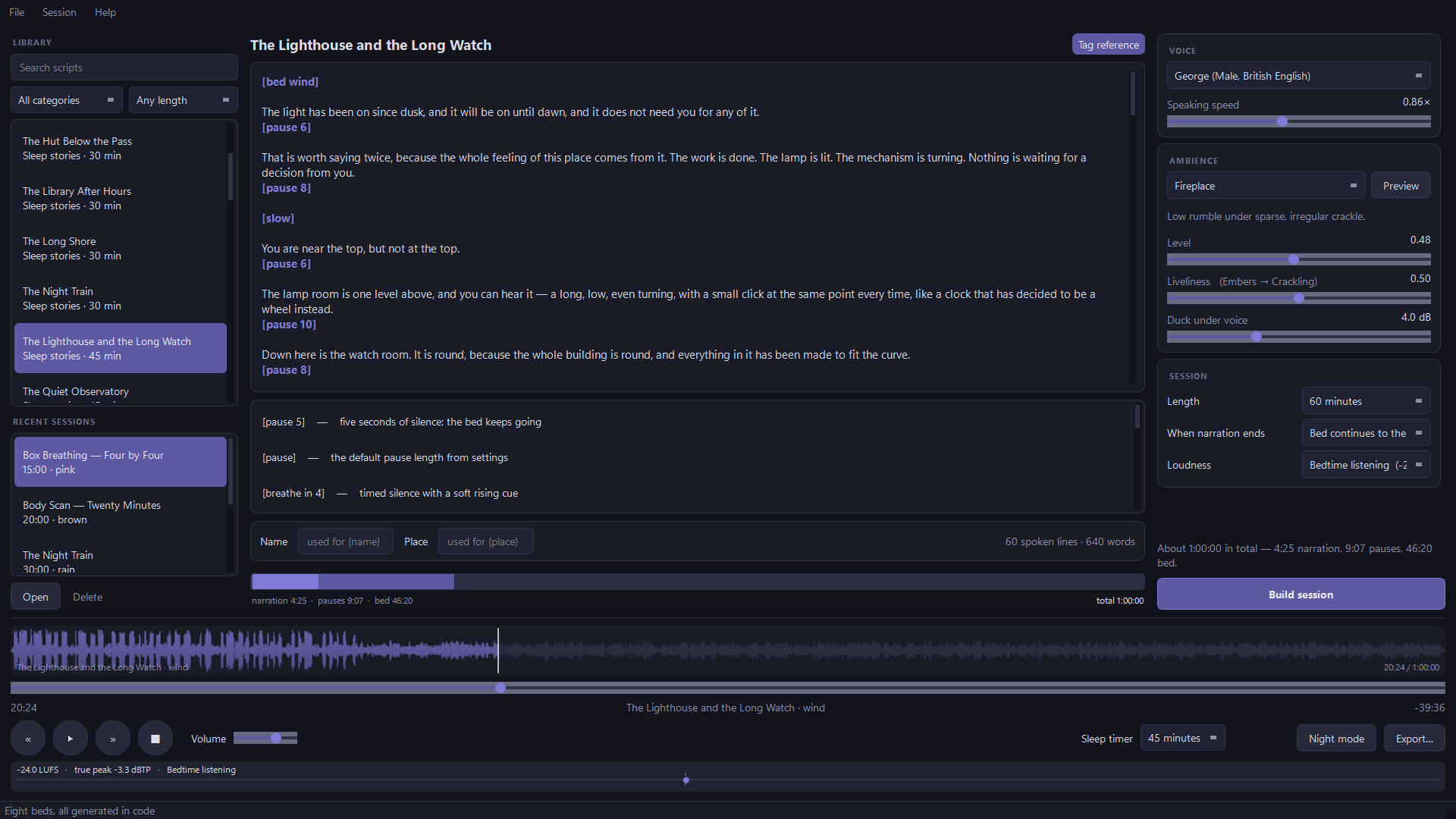
Task: Select The Hut Below the Pass script
Action: click(x=120, y=149)
